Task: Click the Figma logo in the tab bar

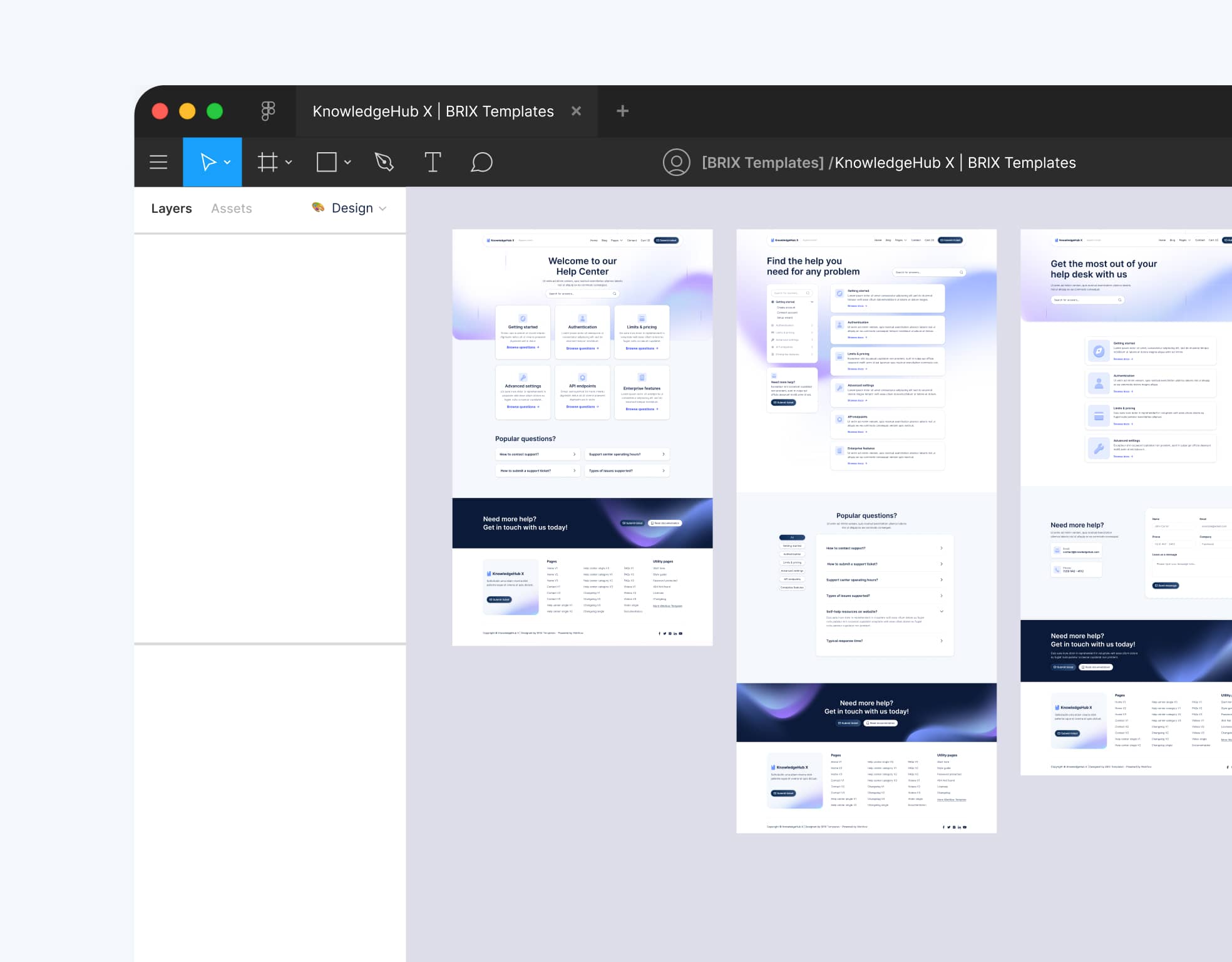Action: click(x=269, y=111)
